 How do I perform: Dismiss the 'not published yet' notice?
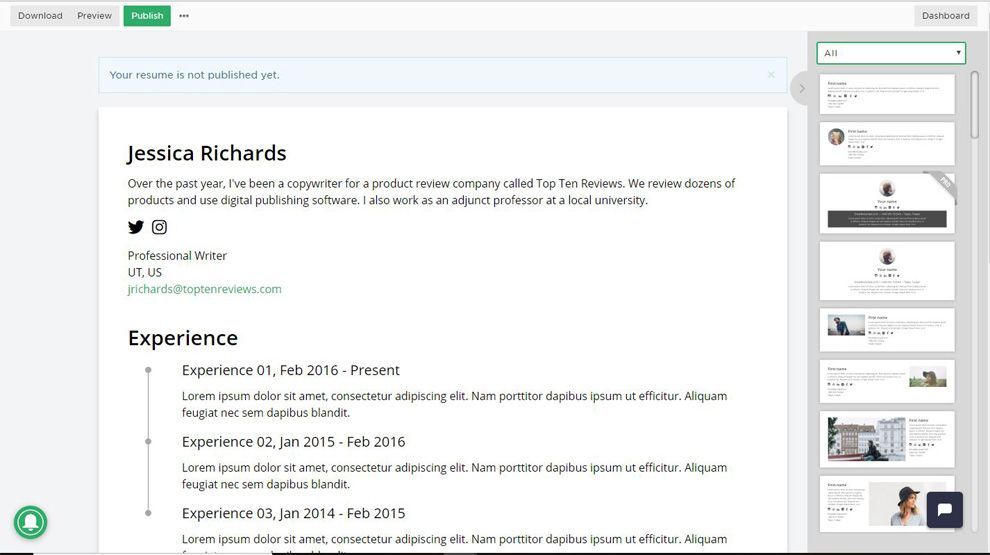click(x=771, y=75)
